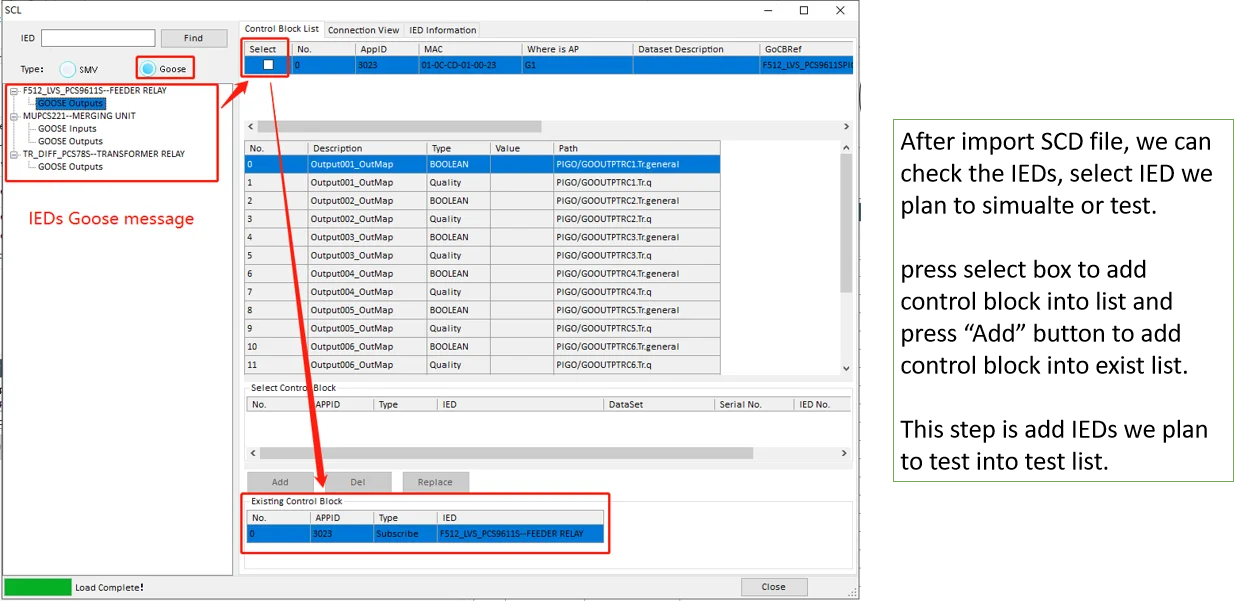This screenshot has width=1235, height=602.
Task: Click the AppID column header
Action: click(x=387, y=49)
